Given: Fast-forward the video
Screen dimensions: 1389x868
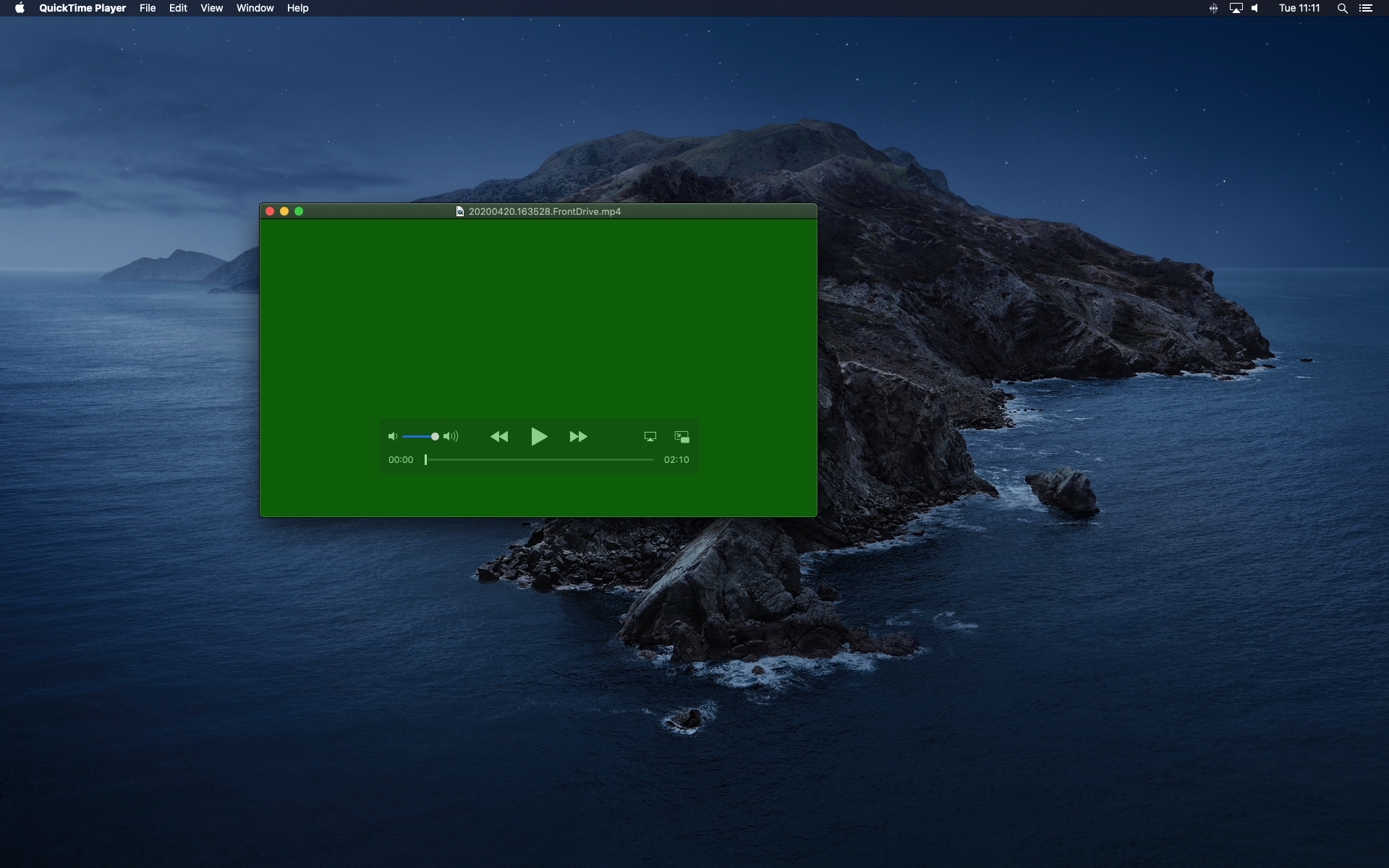Looking at the screenshot, I should 579,437.
